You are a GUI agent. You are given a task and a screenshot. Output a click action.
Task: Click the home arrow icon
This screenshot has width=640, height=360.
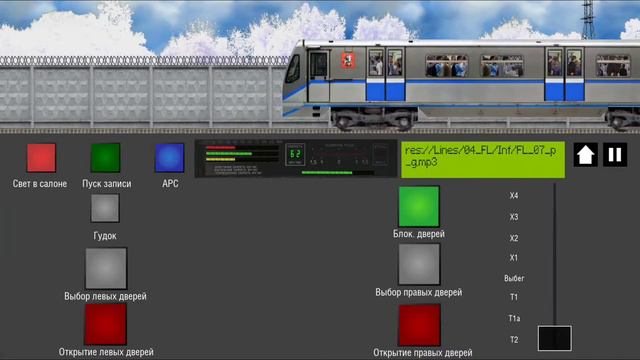(x=586, y=155)
